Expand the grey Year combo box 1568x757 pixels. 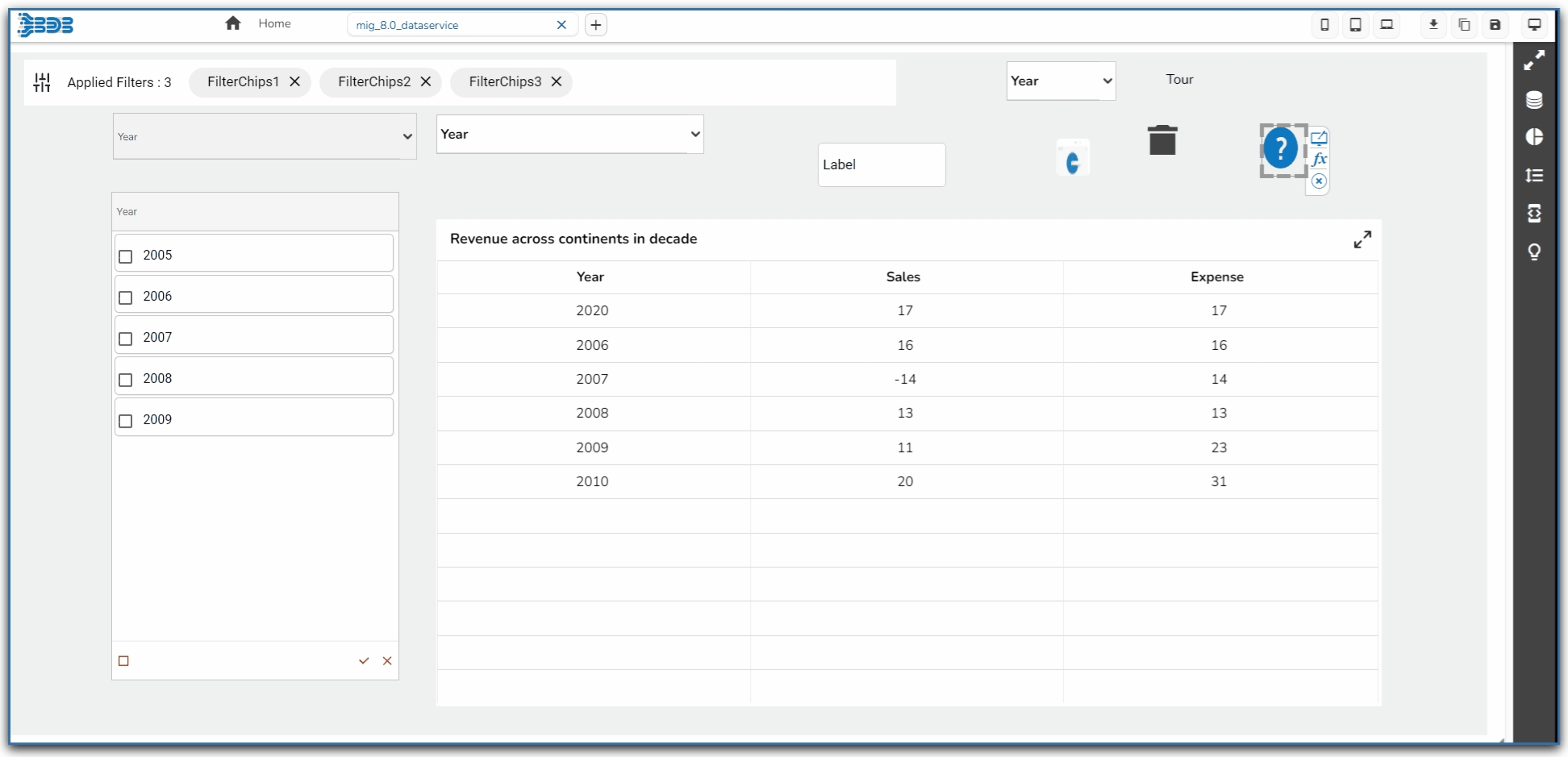pos(264,136)
